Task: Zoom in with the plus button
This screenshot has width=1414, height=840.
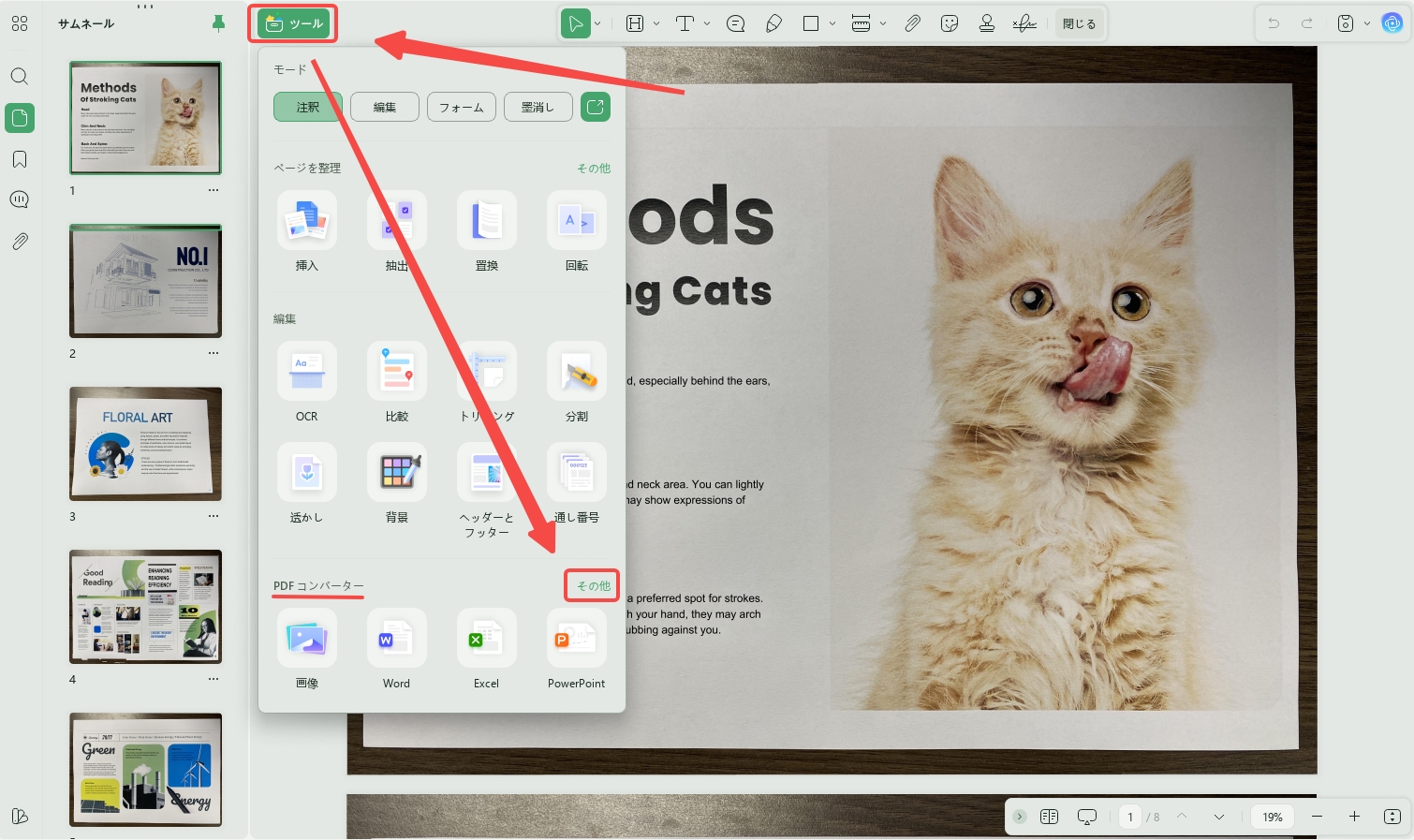Action: (x=1354, y=817)
